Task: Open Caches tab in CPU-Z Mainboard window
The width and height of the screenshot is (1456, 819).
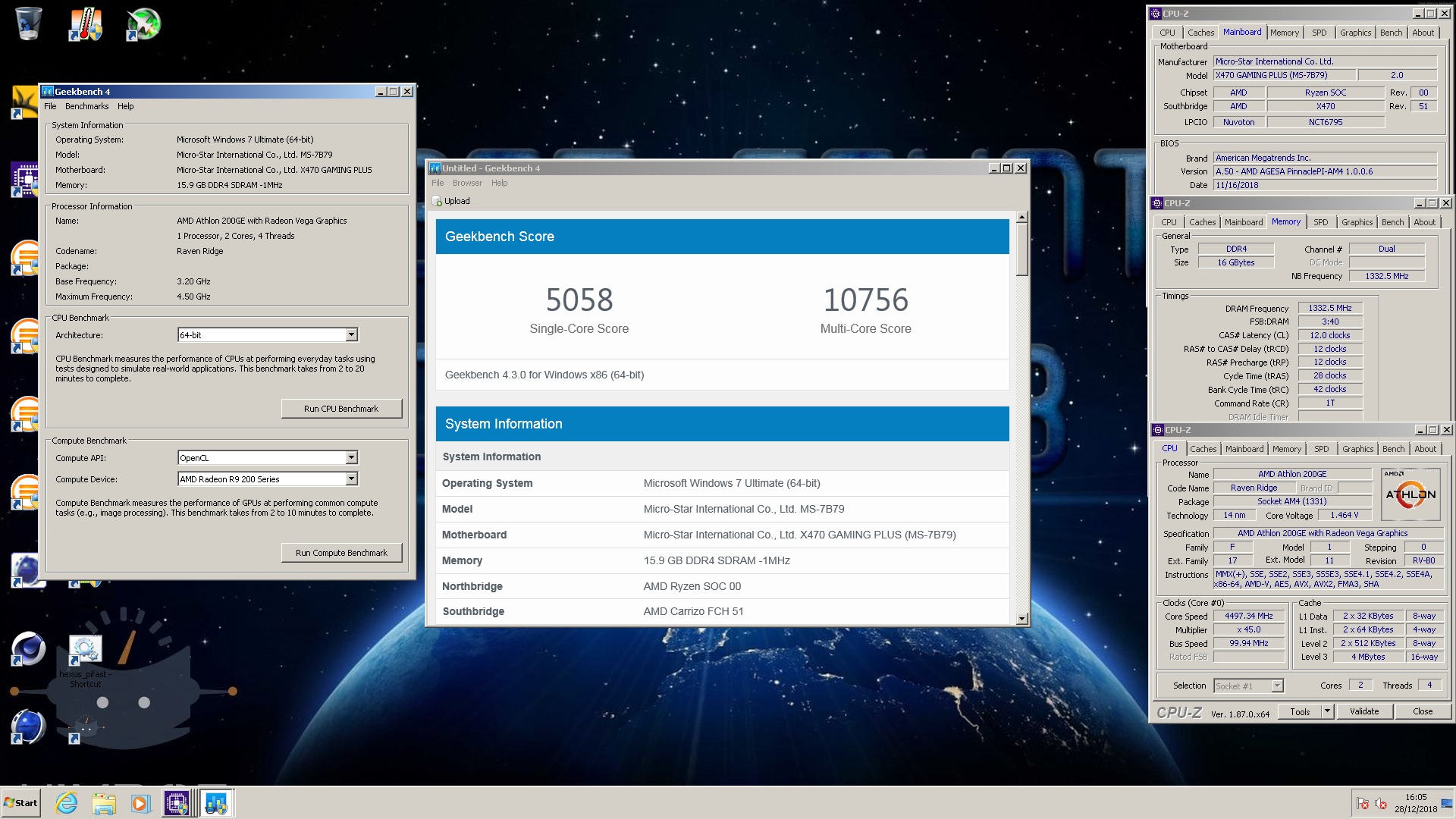Action: pyautogui.click(x=1200, y=33)
